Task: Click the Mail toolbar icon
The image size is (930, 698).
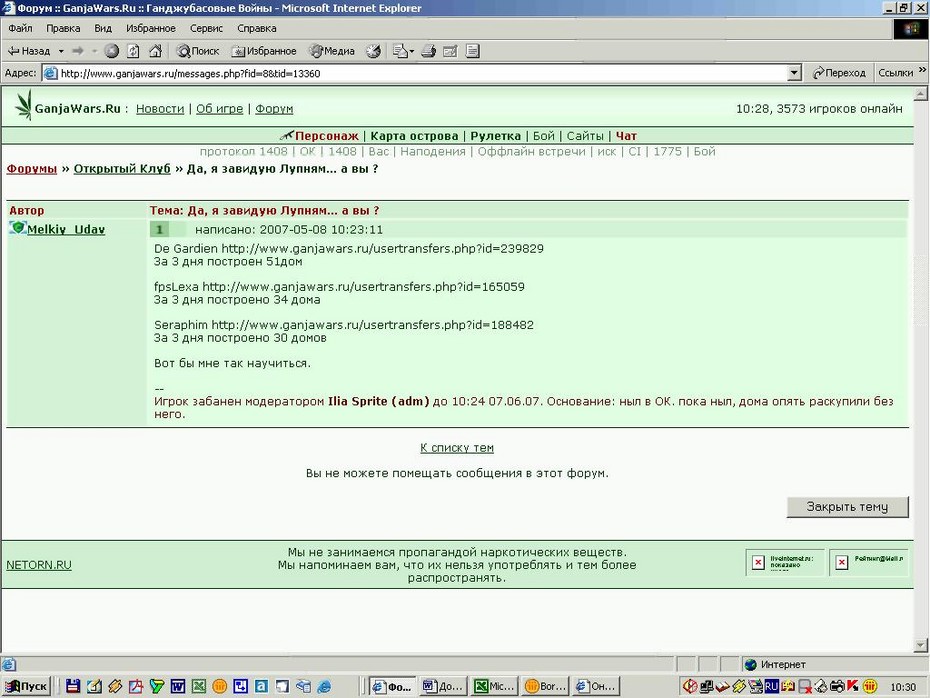Action: pyautogui.click(x=400, y=51)
